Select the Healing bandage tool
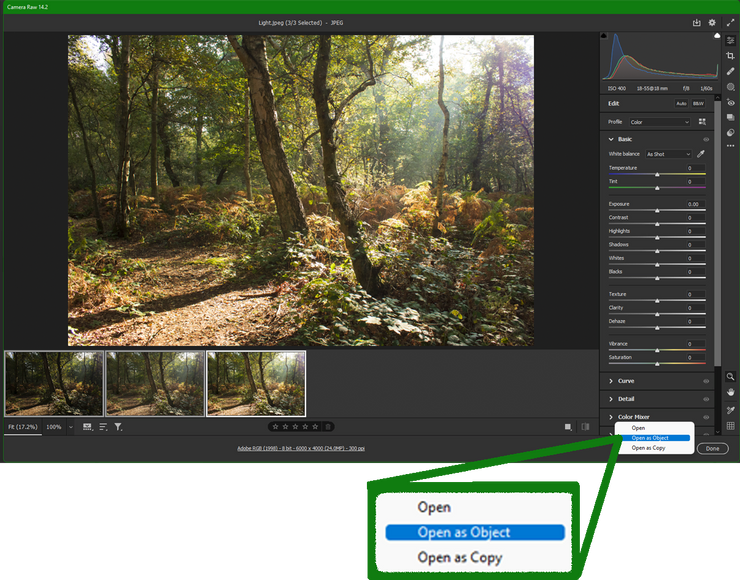 click(731, 71)
